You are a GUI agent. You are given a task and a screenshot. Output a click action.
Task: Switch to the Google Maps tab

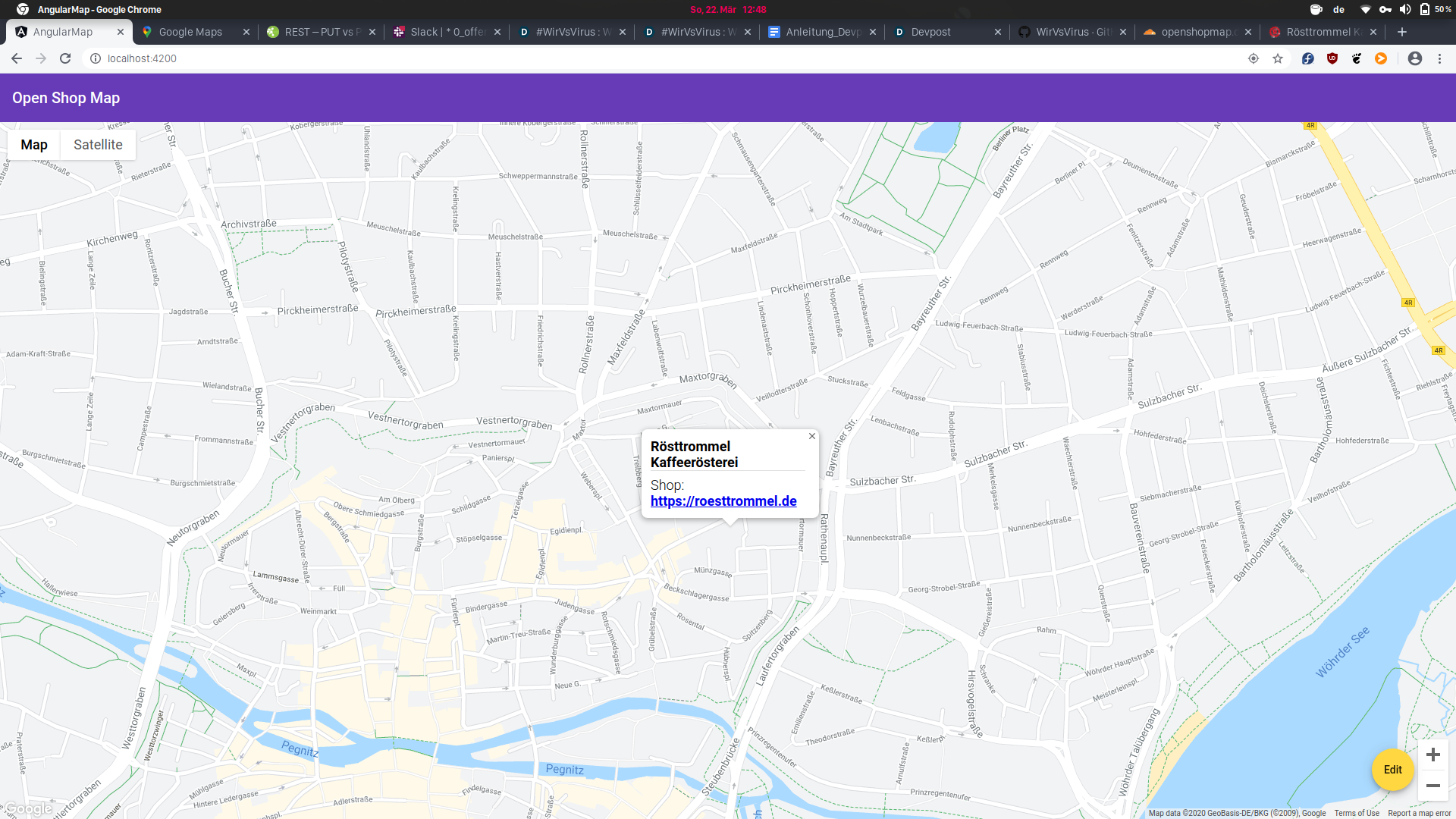[190, 32]
